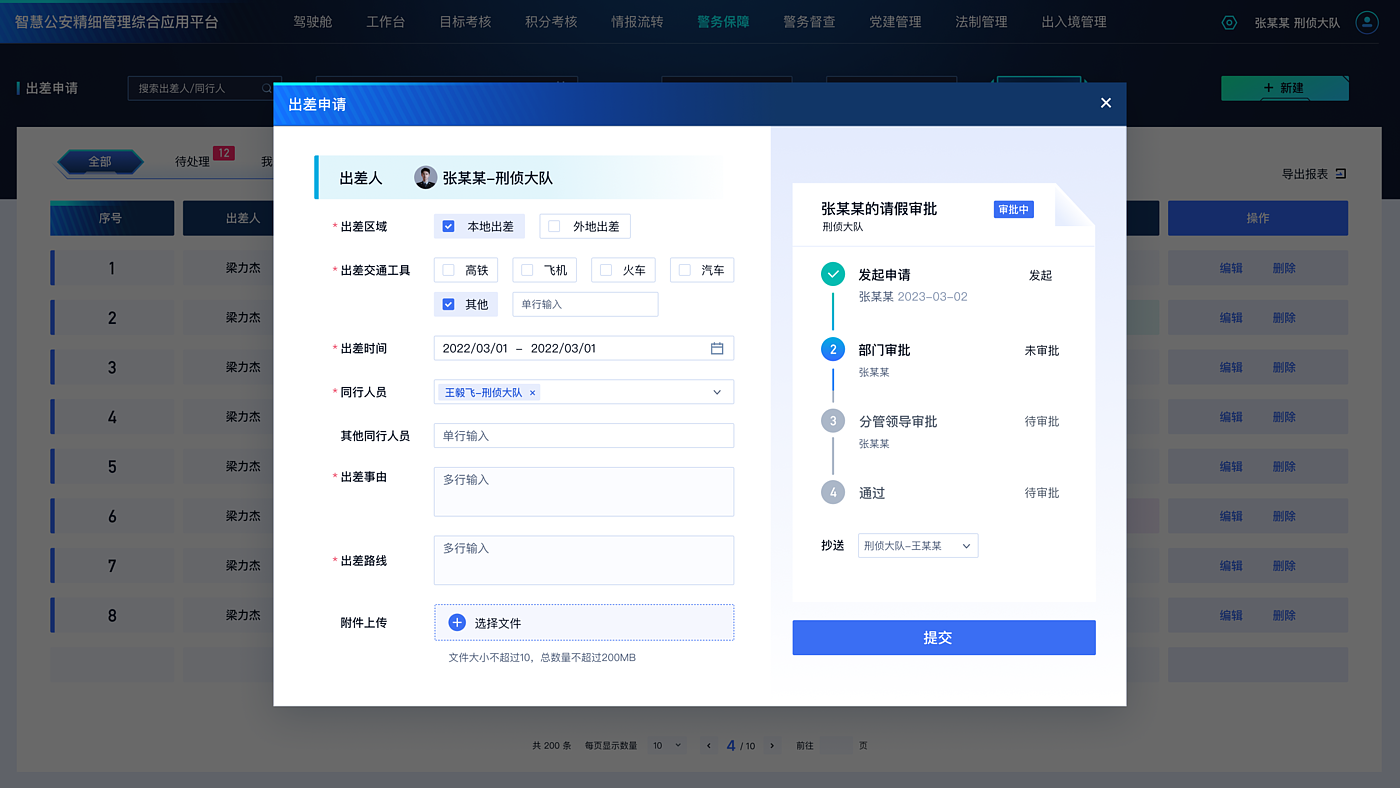
Task: Focus the 搜索出差人/同行人 search field
Action: click(x=204, y=88)
